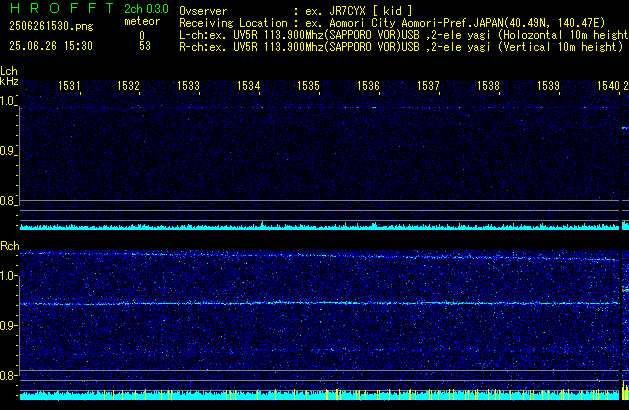Click the filename 2506261530.png
The image size is (629, 410).
(51, 26)
